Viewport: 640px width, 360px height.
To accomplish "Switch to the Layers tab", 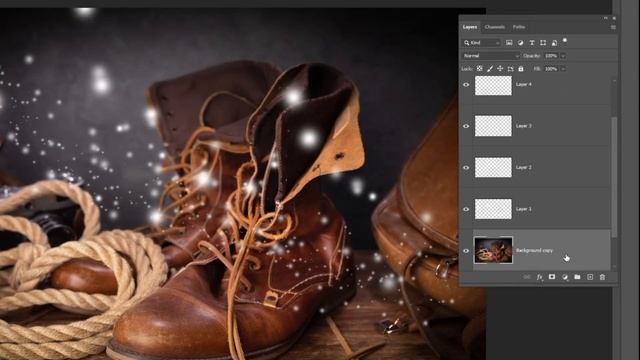I will point(470,27).
